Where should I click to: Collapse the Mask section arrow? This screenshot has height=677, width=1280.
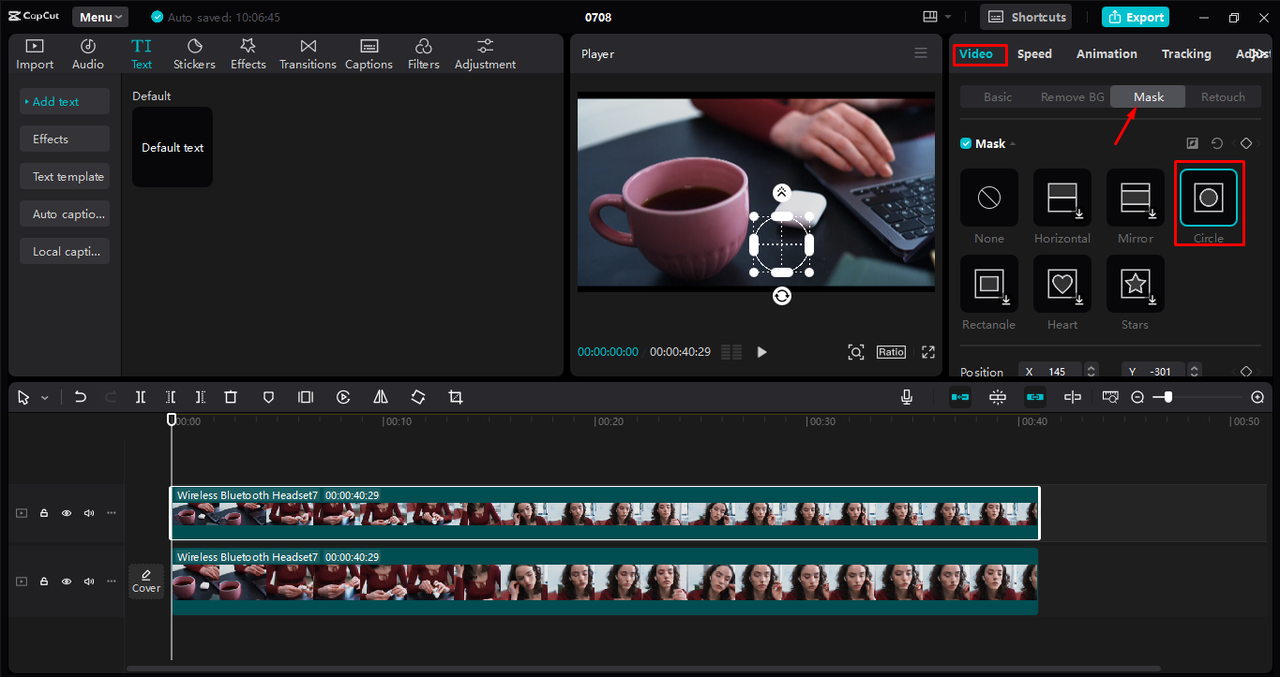[1013, 144]
